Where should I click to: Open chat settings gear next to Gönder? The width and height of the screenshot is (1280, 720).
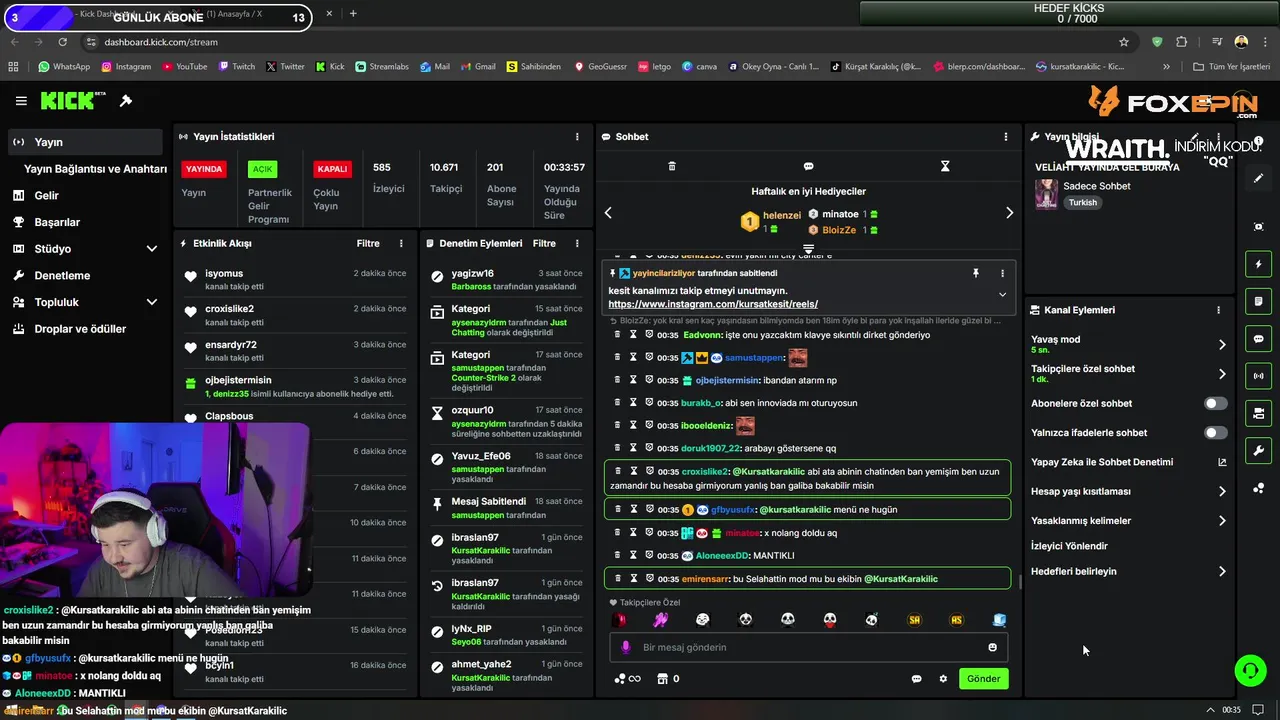pos(943,679)
